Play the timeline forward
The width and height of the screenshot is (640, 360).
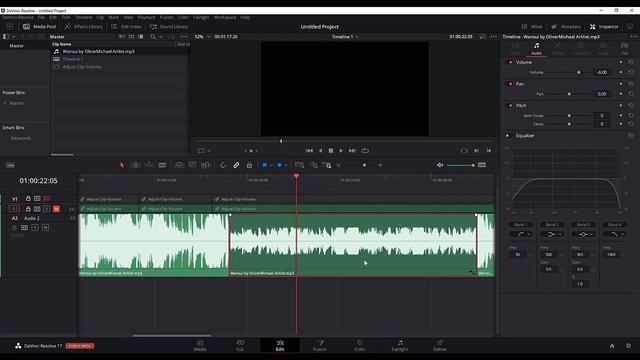tap(341, 151)
